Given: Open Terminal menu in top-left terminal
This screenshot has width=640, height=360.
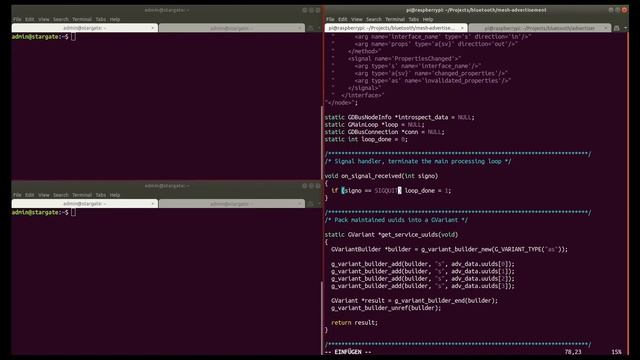Looking at the screenshot, I should click(x=82, y=19).
